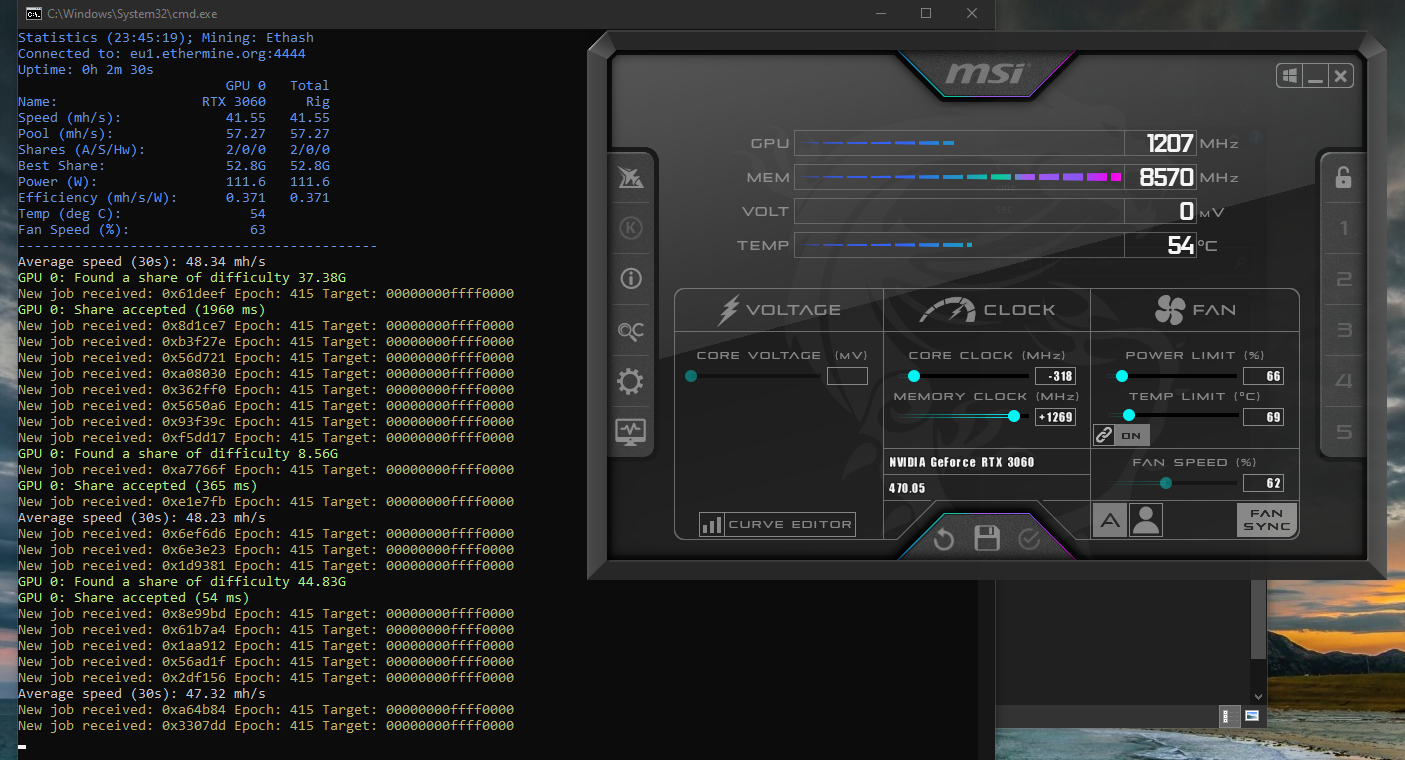Launch the OC Scanner icon

pyautogui.click(x=631, y=331)
